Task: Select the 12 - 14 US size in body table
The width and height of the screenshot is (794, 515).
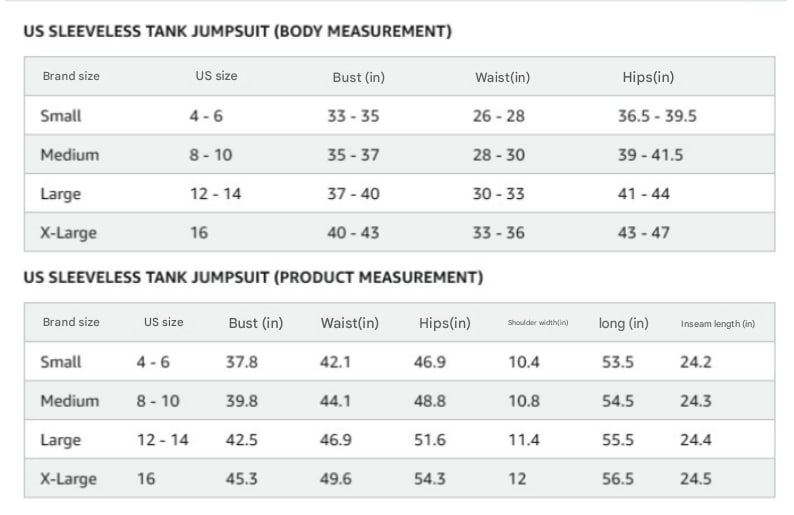Action: [216, 193]
